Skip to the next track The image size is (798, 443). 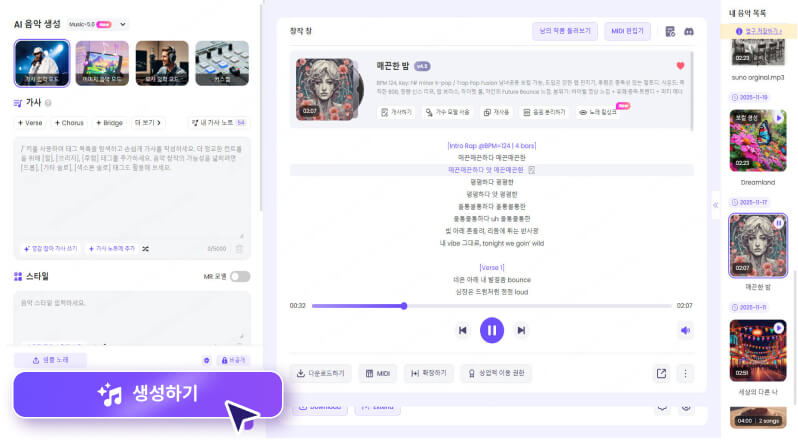[521, 330]
